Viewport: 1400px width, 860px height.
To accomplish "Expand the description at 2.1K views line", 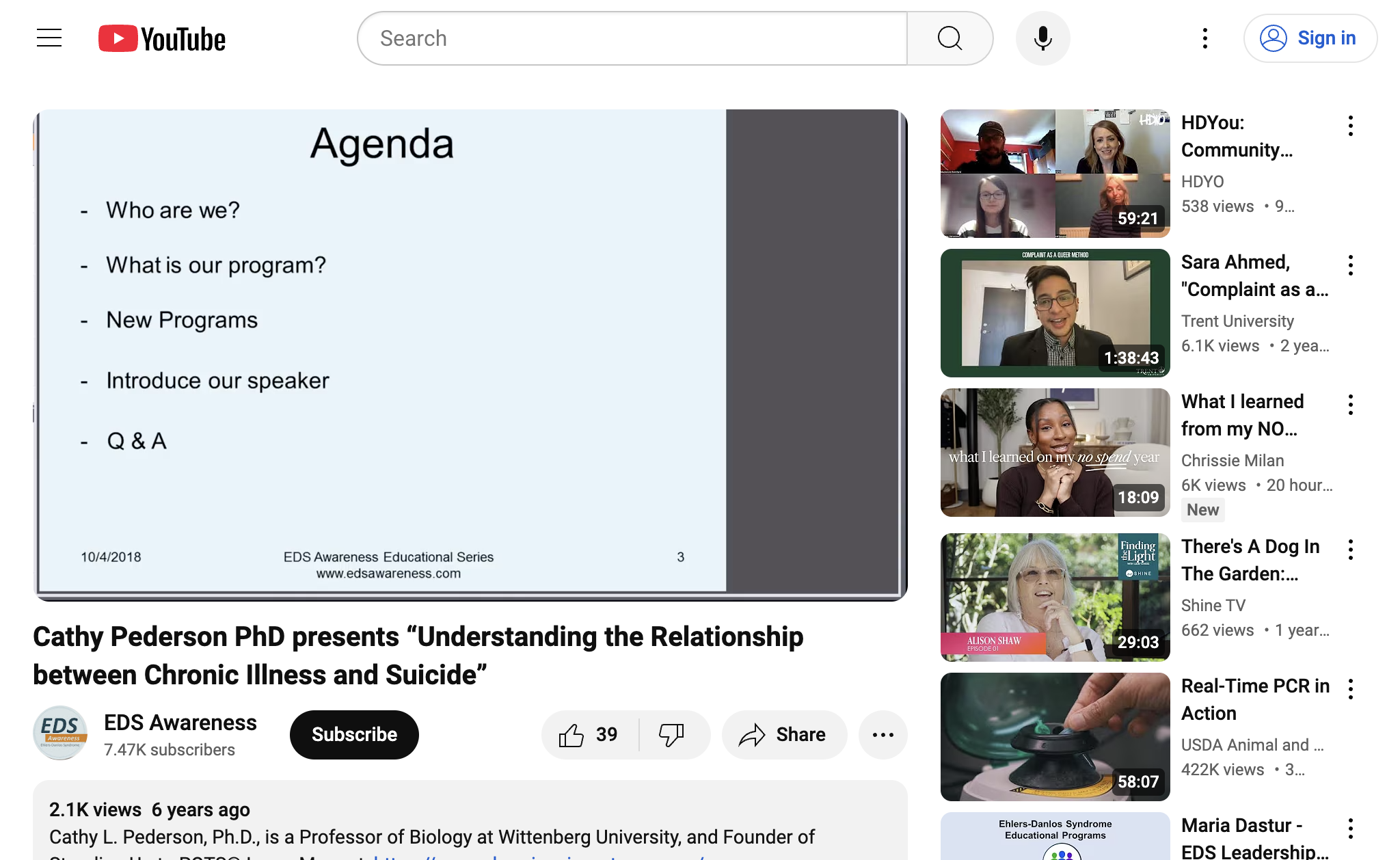I will [x=150, y=810].
